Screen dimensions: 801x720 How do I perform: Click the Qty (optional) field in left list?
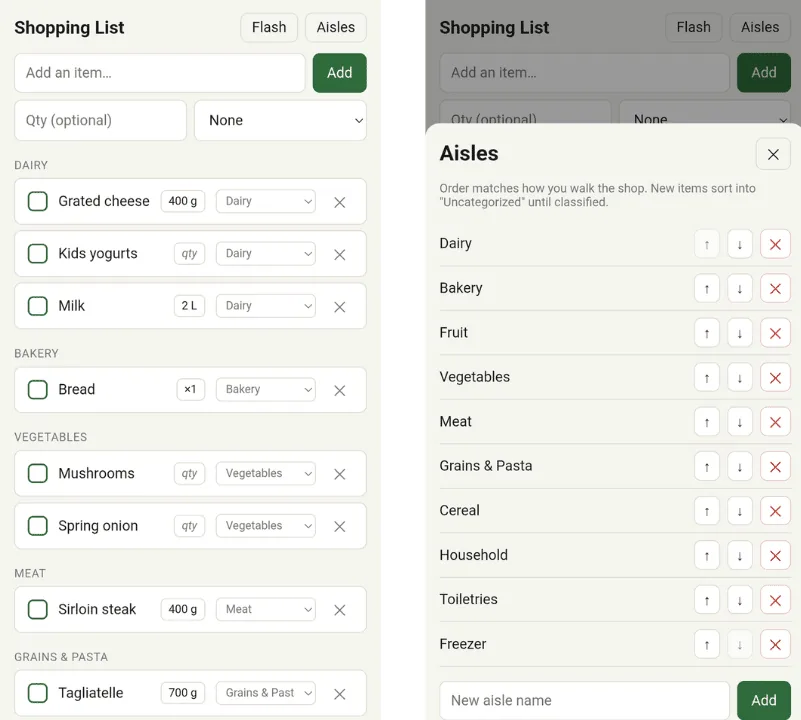coord(101,121)
